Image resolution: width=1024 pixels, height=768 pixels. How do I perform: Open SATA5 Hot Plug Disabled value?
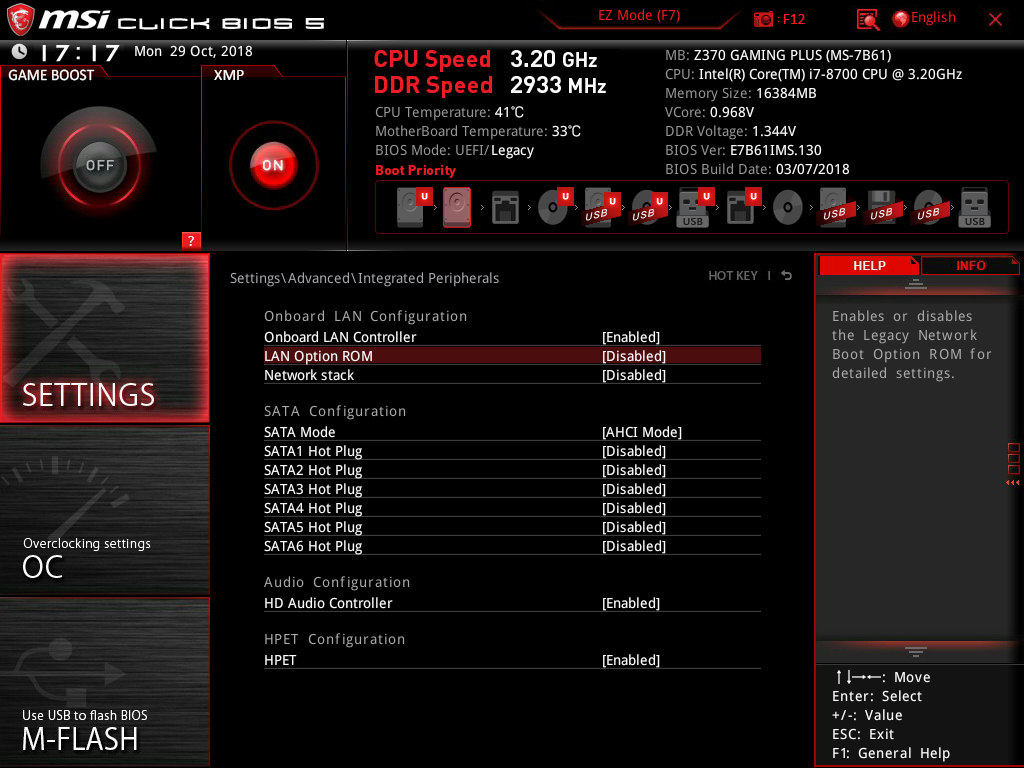click(633, 526)
